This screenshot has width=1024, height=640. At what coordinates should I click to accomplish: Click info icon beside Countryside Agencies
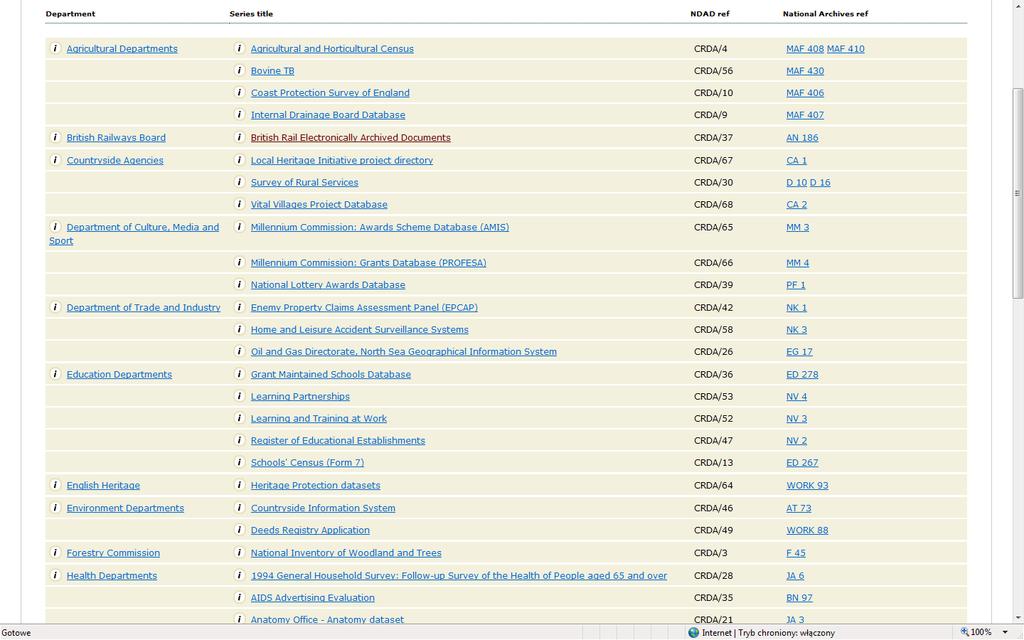(56, 160)
